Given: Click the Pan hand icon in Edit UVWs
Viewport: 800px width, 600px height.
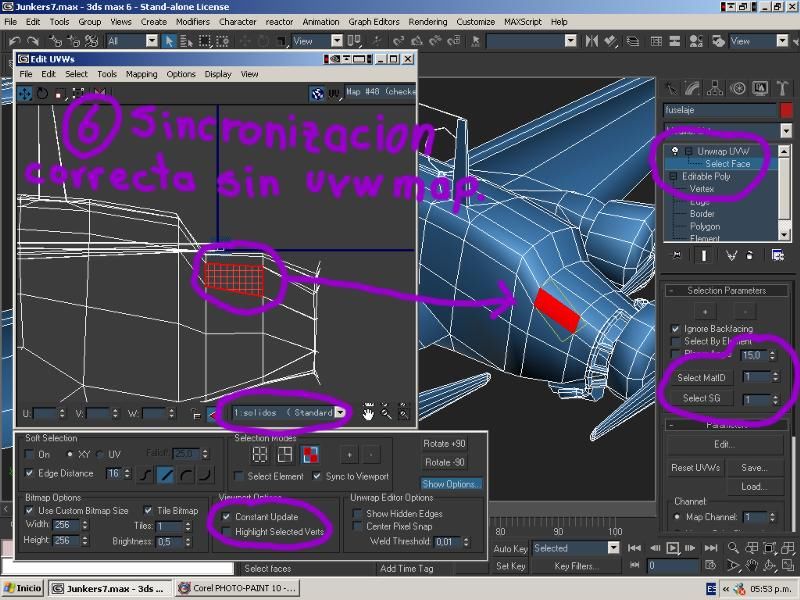Looking at the screenshot, I should pyautogui.click(x=368, y=412).
